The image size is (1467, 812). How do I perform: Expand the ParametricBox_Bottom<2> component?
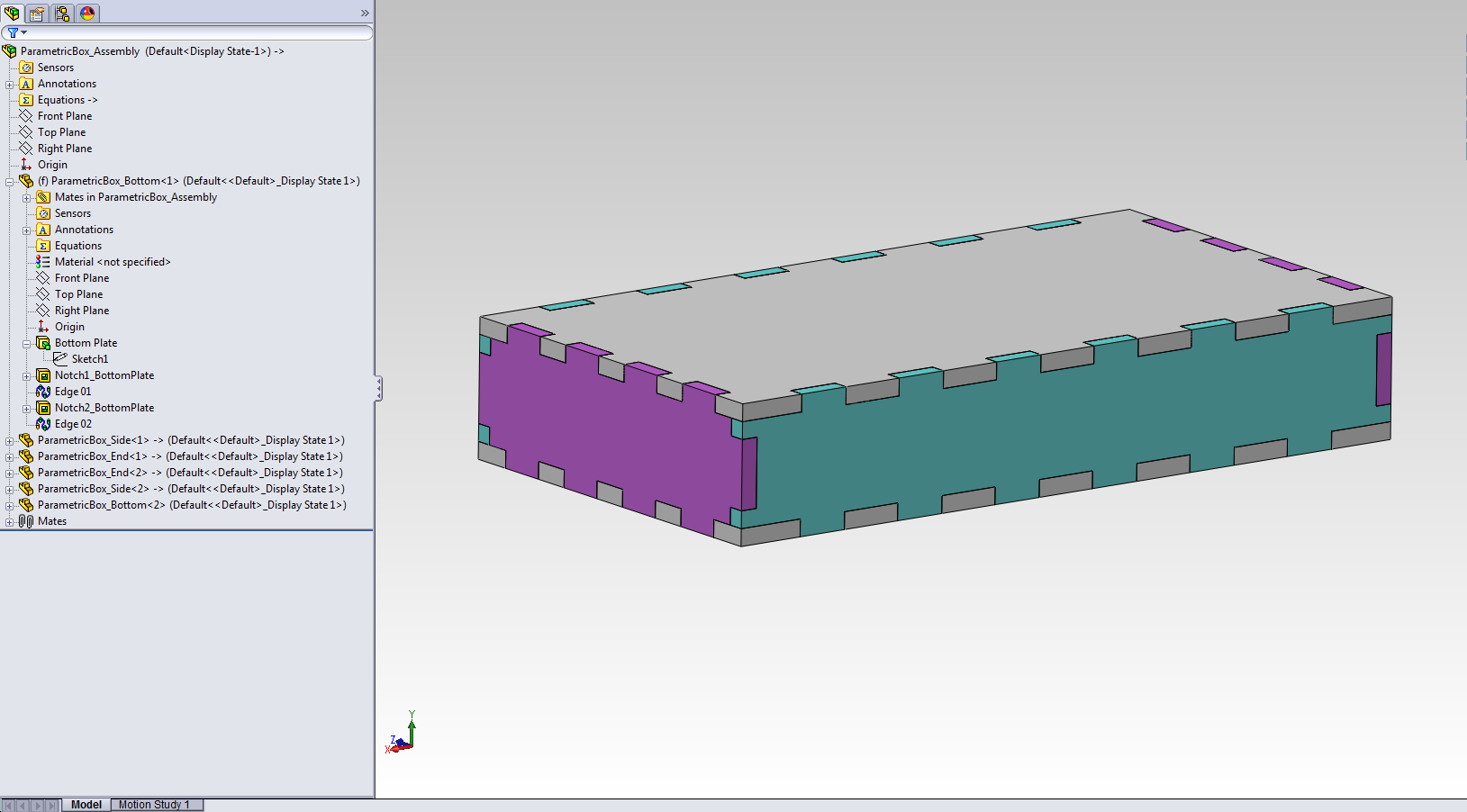click(x=10, y=506)
